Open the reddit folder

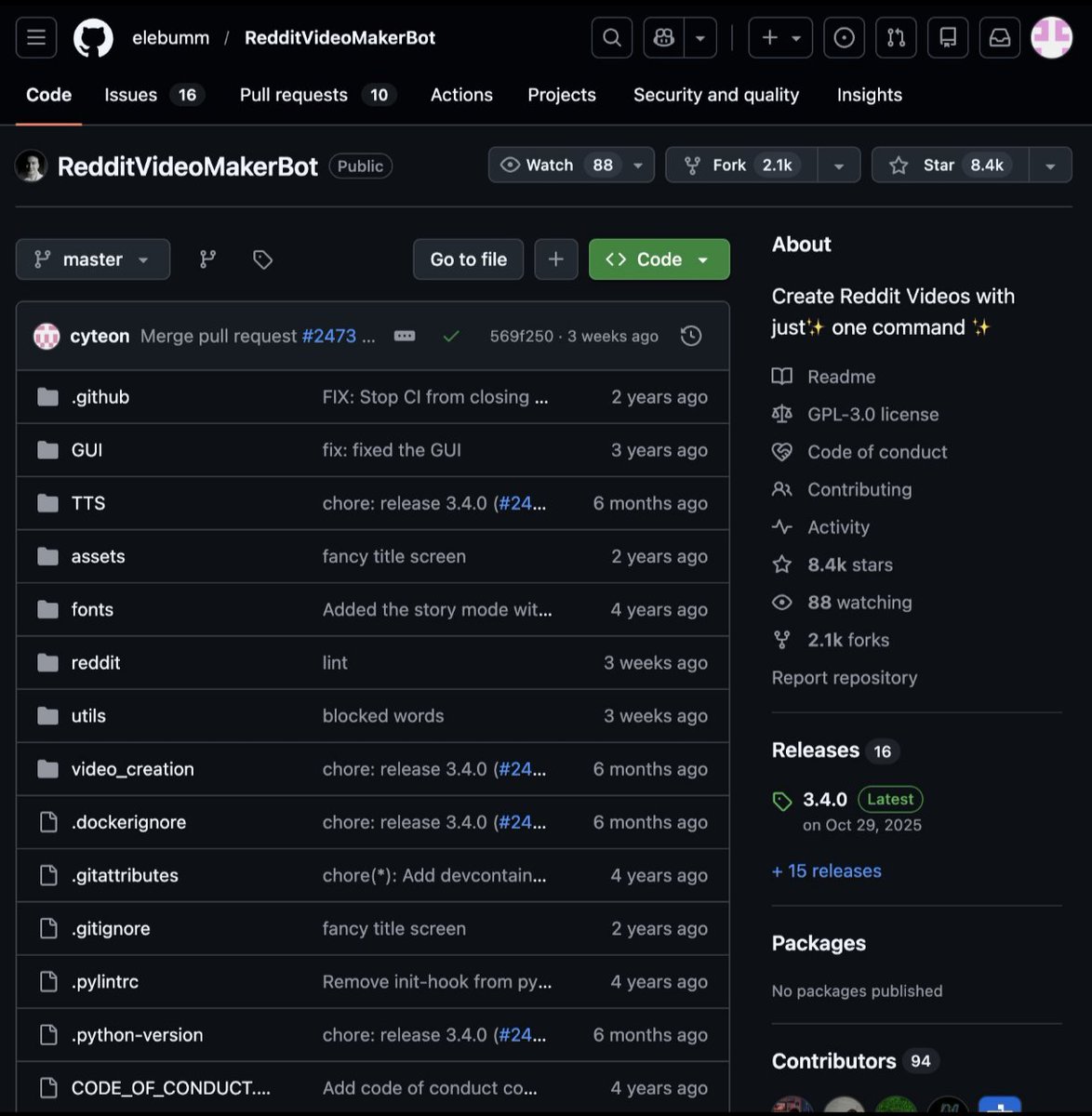tap(96, 662)
